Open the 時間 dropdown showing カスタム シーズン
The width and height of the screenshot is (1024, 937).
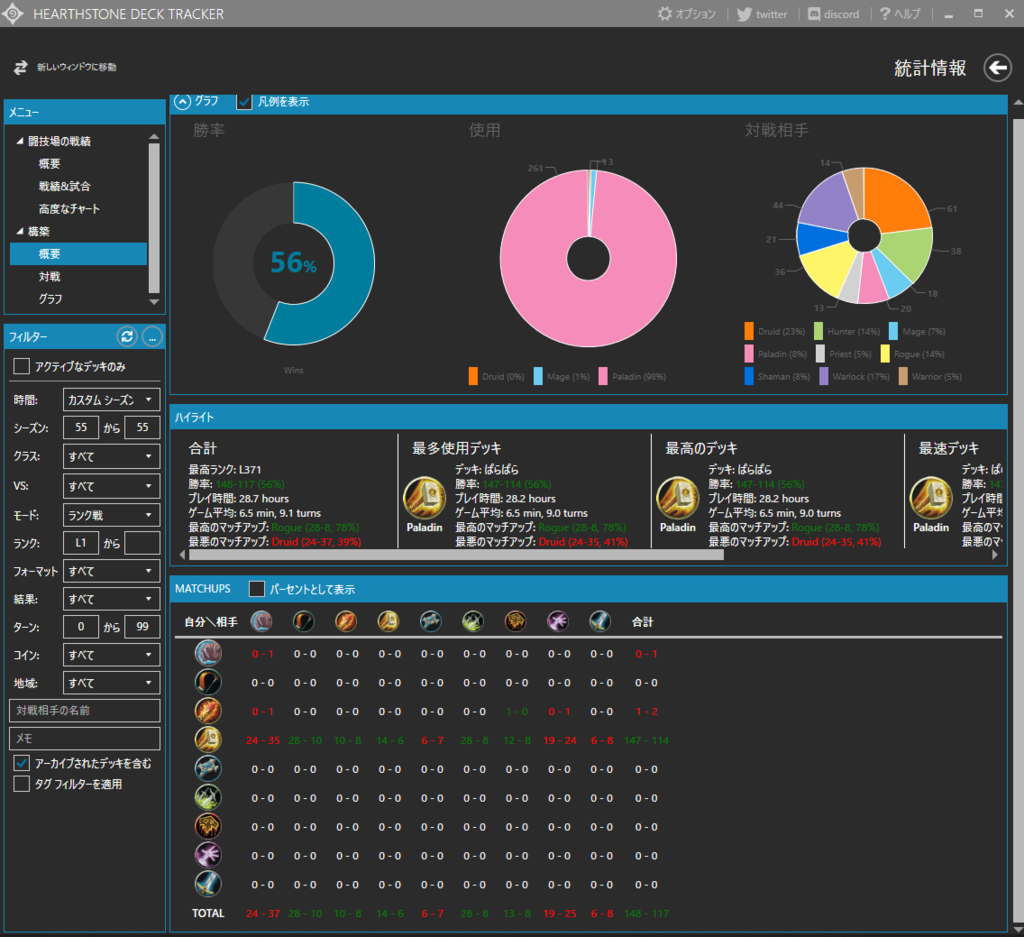[111, 400]
